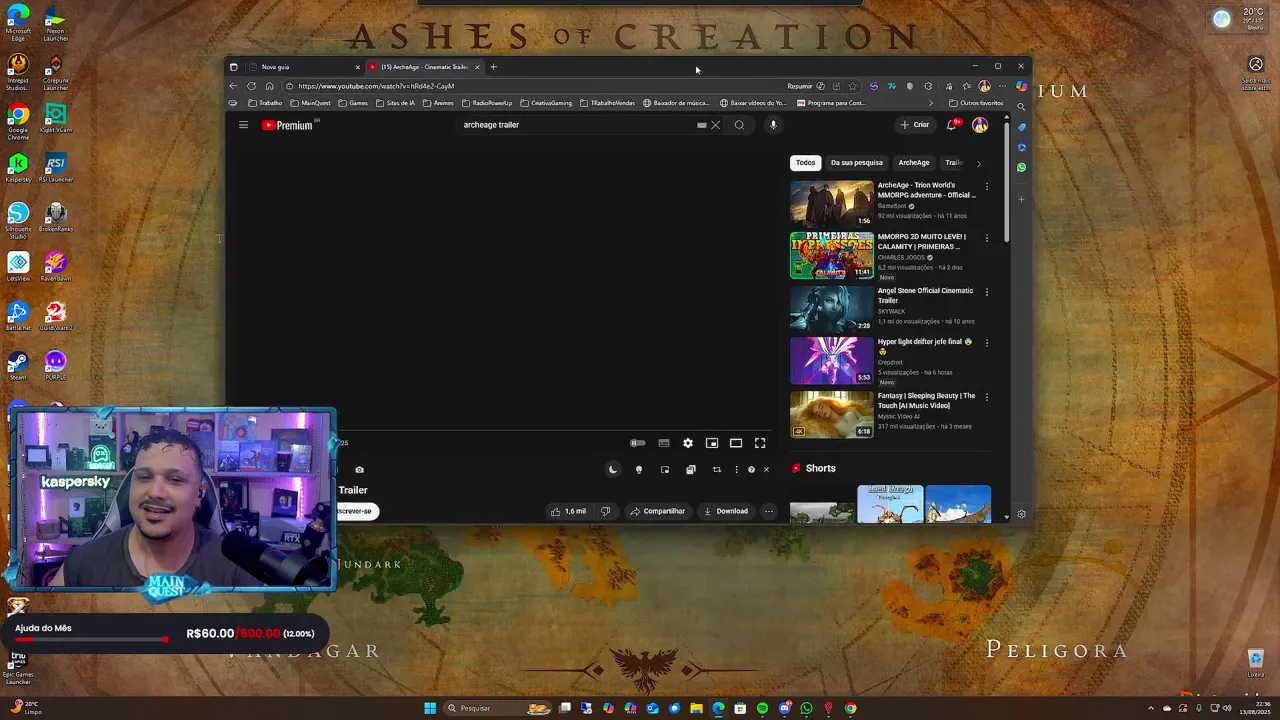Open Google Chrome desktop shortcut
This screenshot has width=1280, height=720.
pos(18,120)
